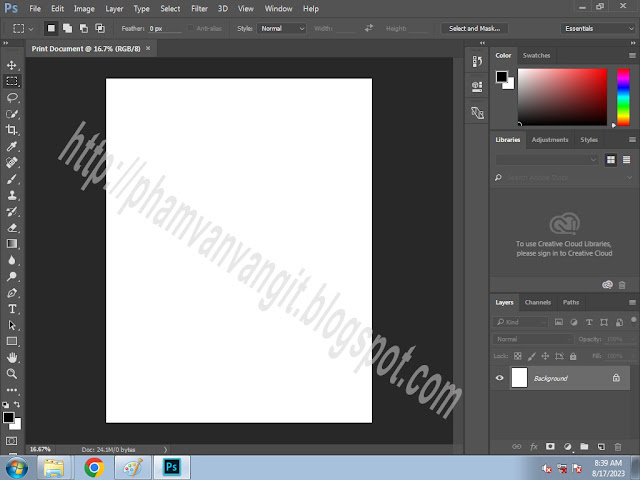The width and height of the screenshot is (640, 480).
Task: Select the Spot Healing Brush tool
Action: coord(12,162)
